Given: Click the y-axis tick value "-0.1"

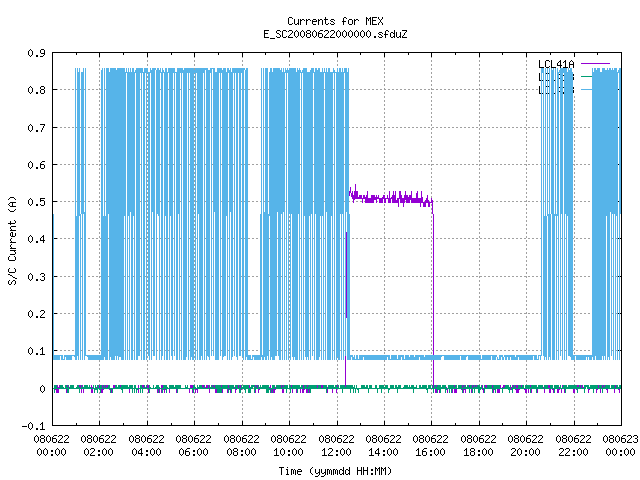Looking at the screenshot, I should click(33, 426).
